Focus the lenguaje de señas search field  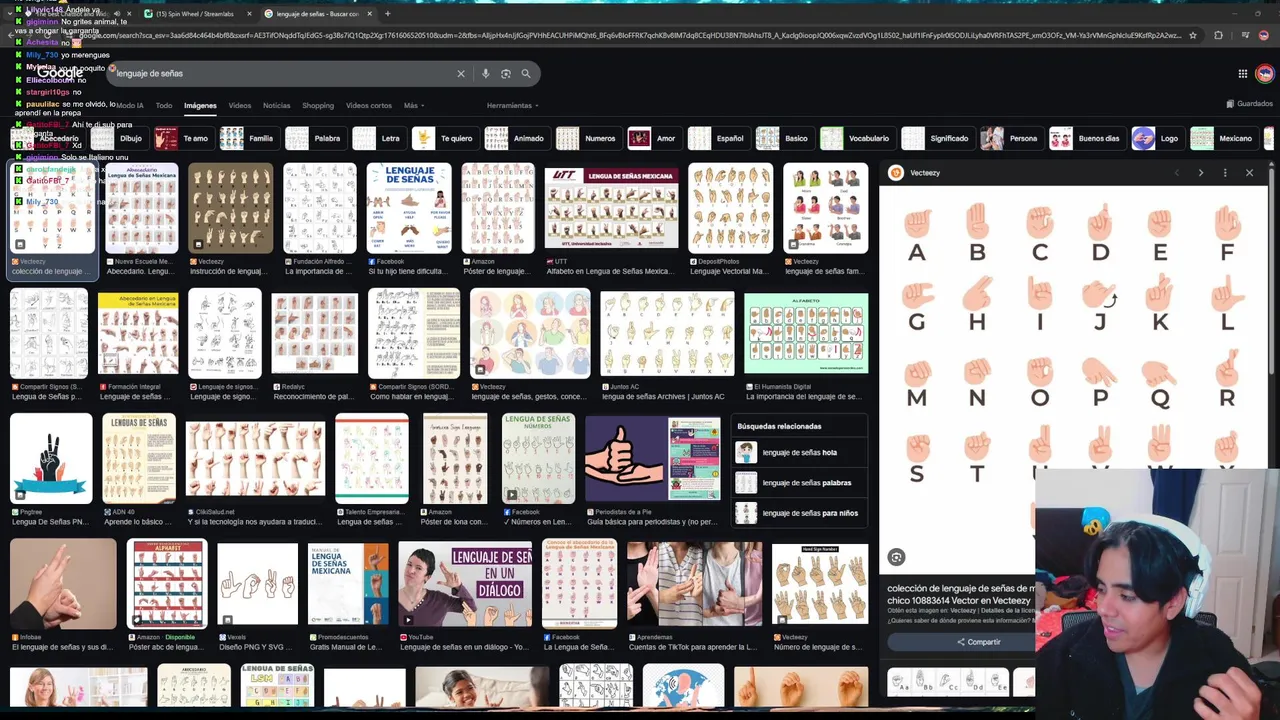[x=280, y=73]
